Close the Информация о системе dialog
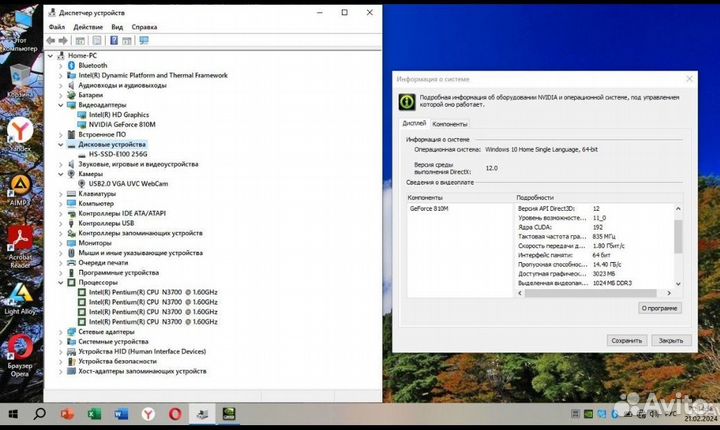Viewport: 720px width, 430px height. [x=689, y=79]
